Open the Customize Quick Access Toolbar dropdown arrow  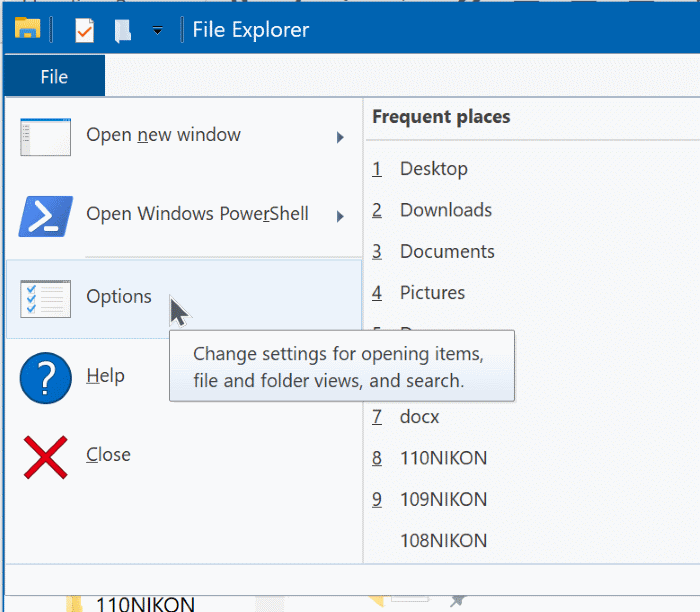pyautogui.click(x=157, y=30)
